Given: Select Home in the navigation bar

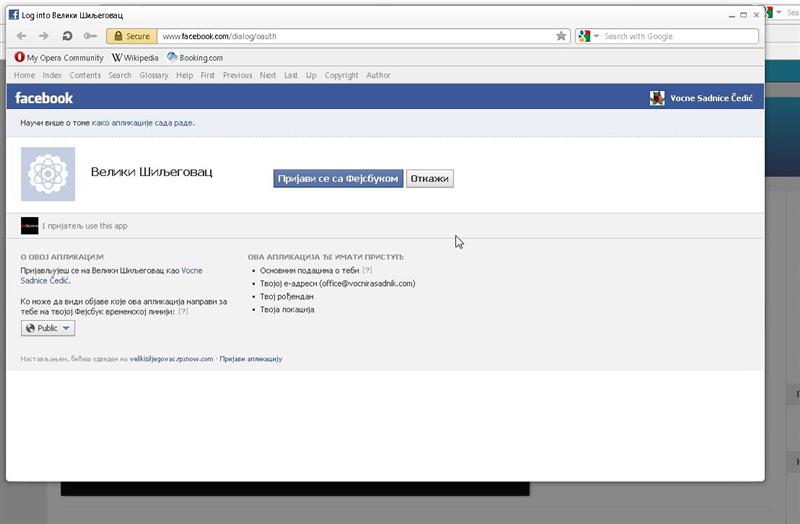Looking at the screenshot, I should click(24, 75).
